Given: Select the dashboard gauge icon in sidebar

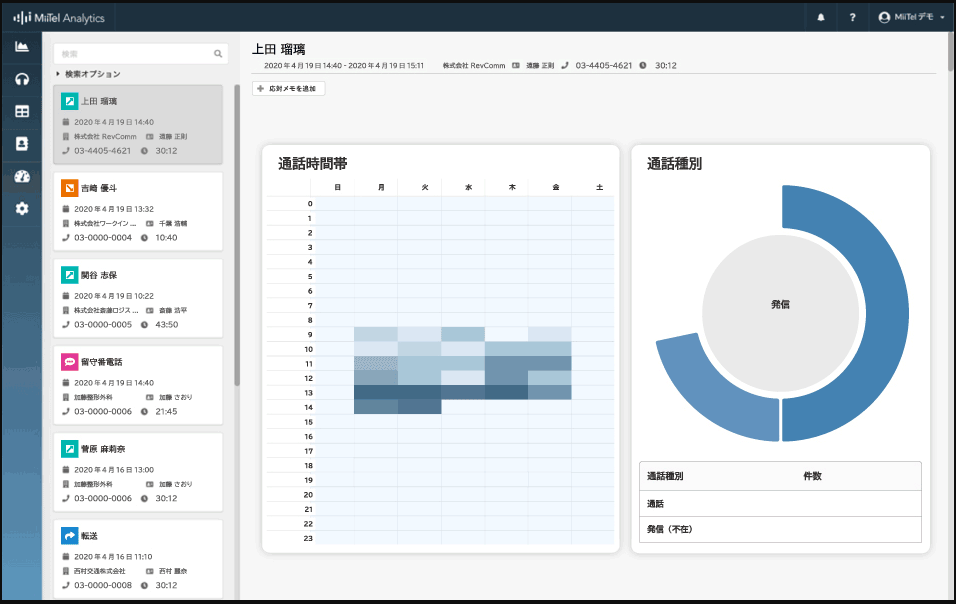Looking at the screenshot, I should [x=21, y=176].
